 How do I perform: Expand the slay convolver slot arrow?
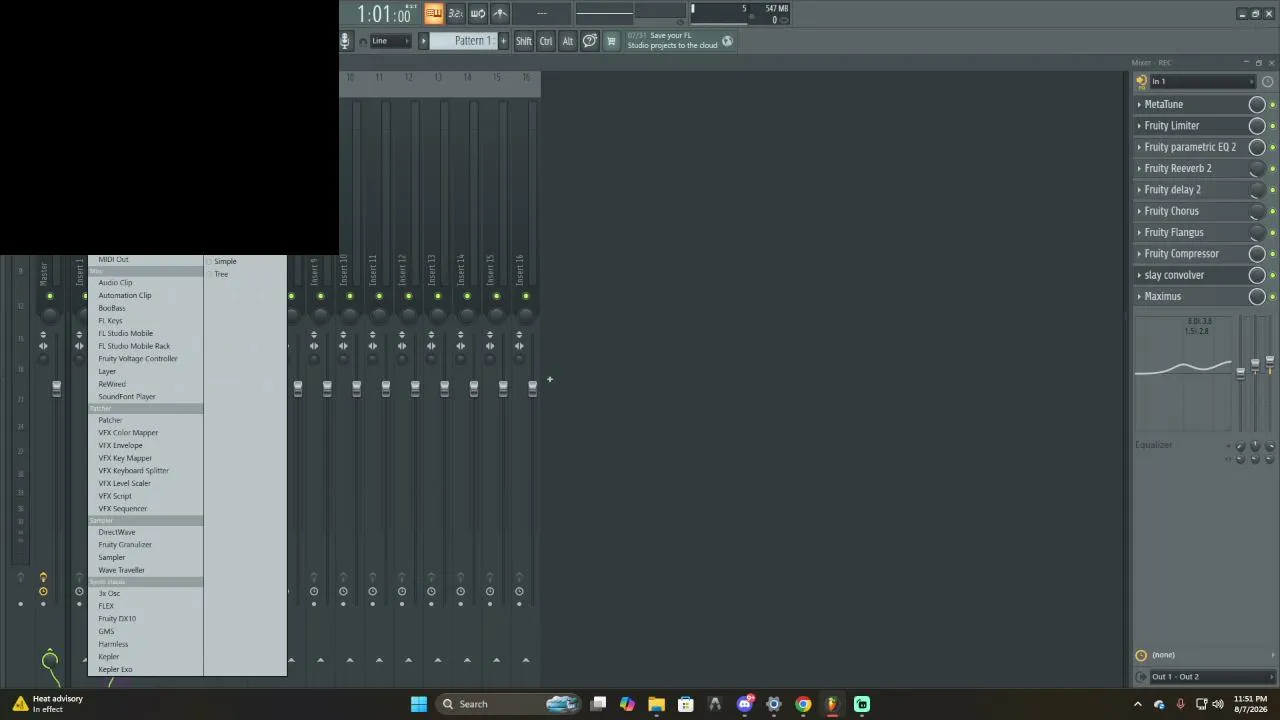coord(1139,275)
